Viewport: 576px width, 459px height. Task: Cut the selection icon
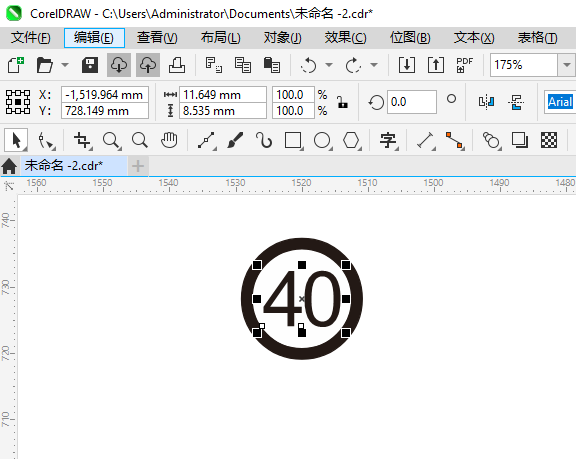pos(213,65)
